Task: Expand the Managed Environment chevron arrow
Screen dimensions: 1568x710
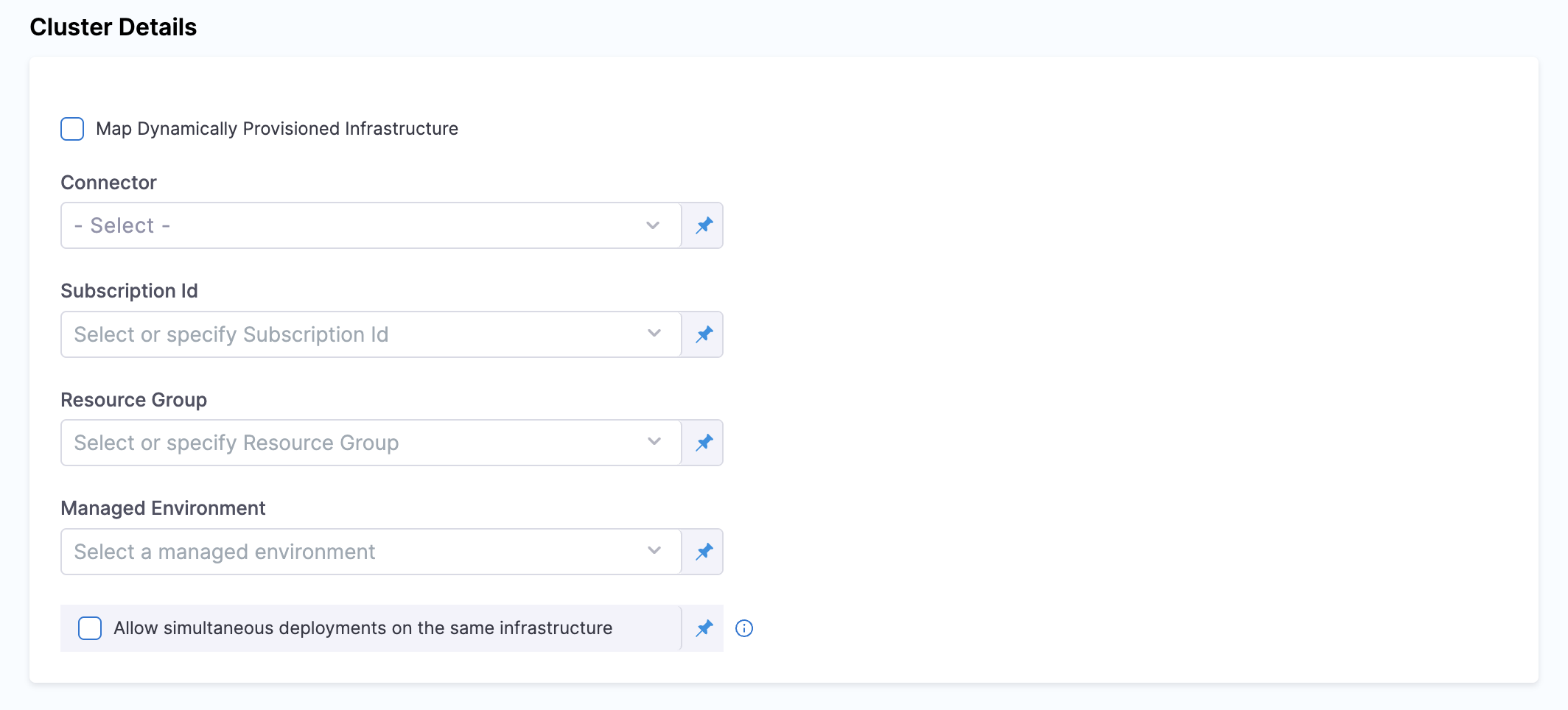Action: [654, 551]
